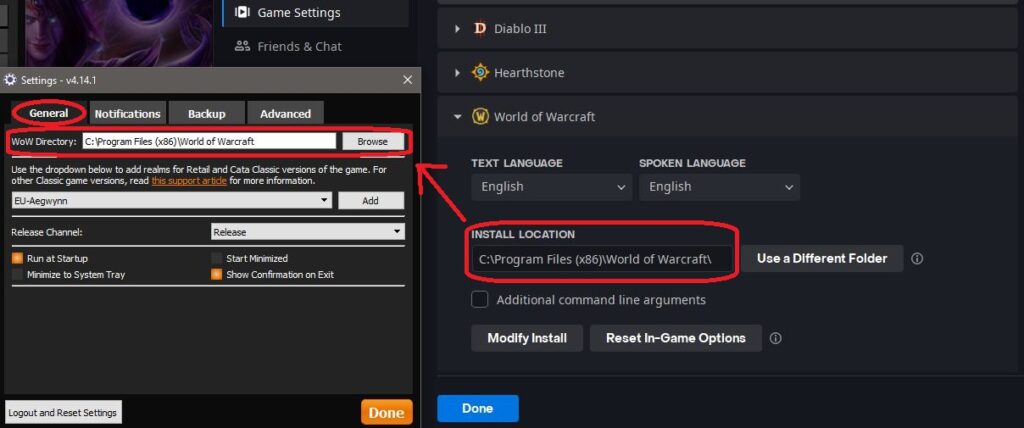The image size is (1024, 428).
Task: Click the World of Warcraft game icon
Action: (x=480, y=116)
